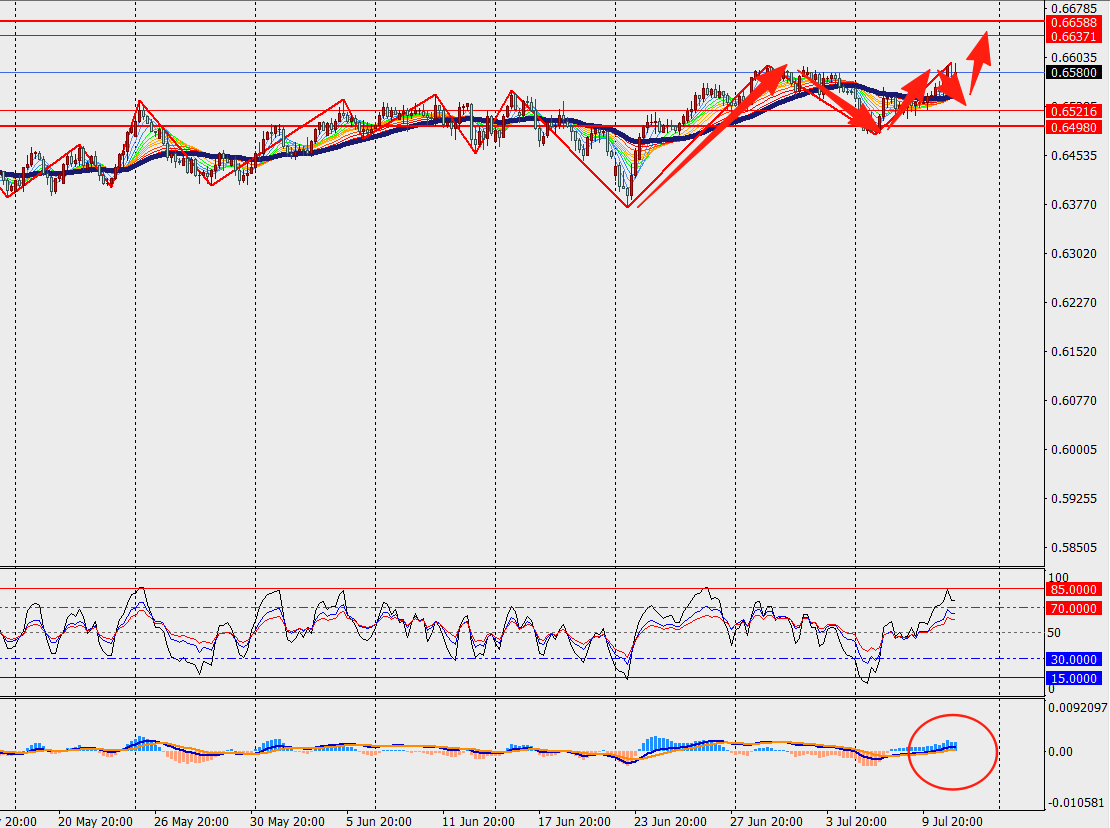Click the 0.60770 price axis value

[1074, 401]
